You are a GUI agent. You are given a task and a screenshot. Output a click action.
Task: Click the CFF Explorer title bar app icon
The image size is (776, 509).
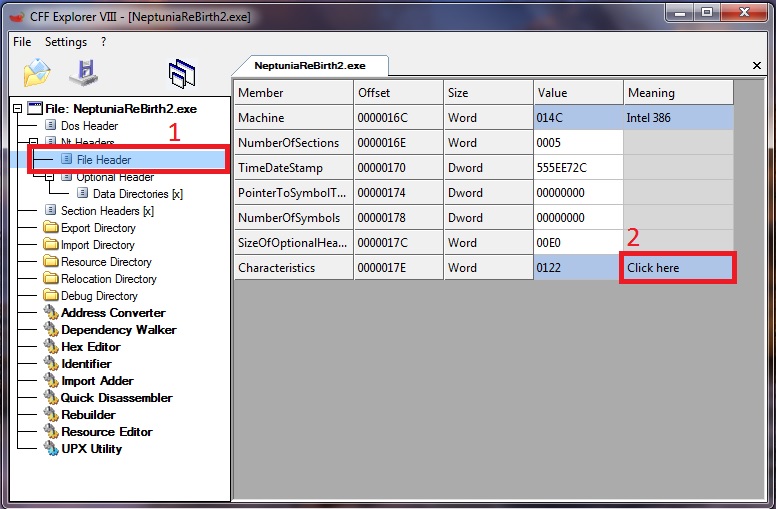click(17, 17)
